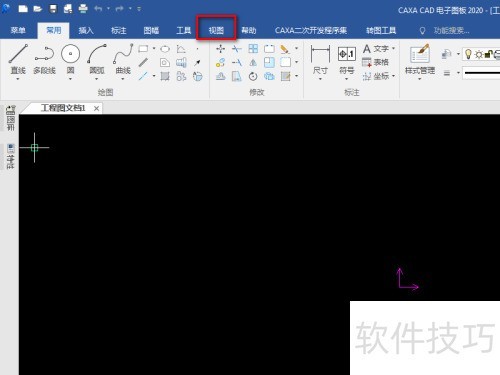Select the Mirror tool in 修改 group
This screenshot has height=375, width=500.
pos(253,62)
